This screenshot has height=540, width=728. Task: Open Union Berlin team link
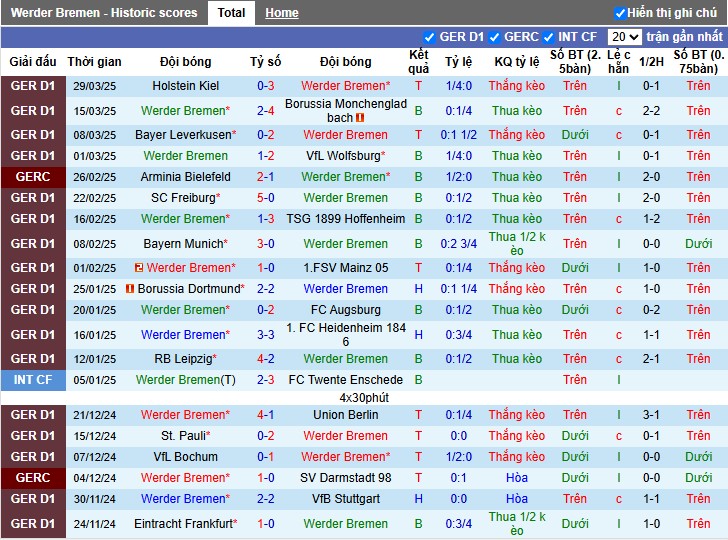[345, 414]
